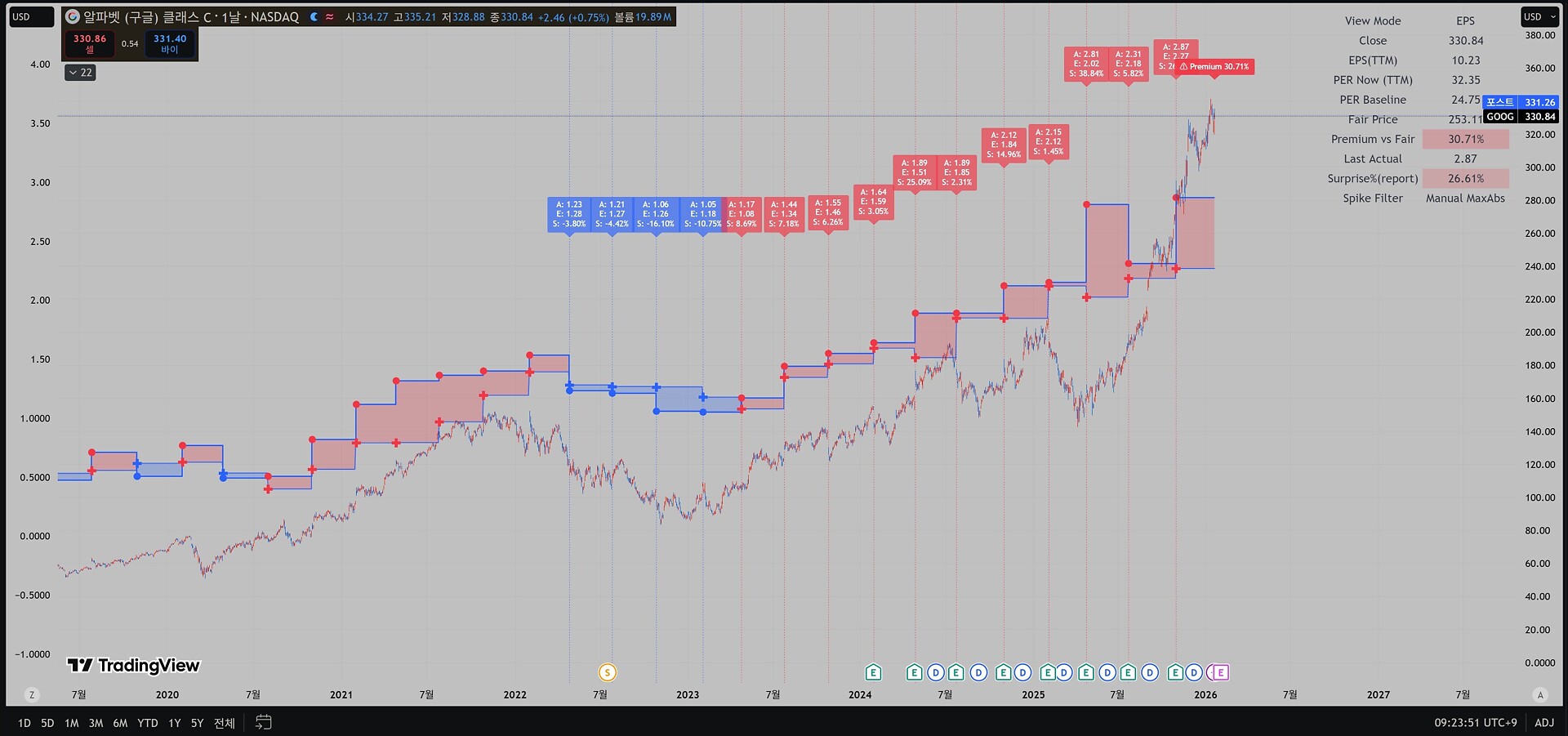Select the 3M time range
The image size is (1568, 736).
[96, 723]
